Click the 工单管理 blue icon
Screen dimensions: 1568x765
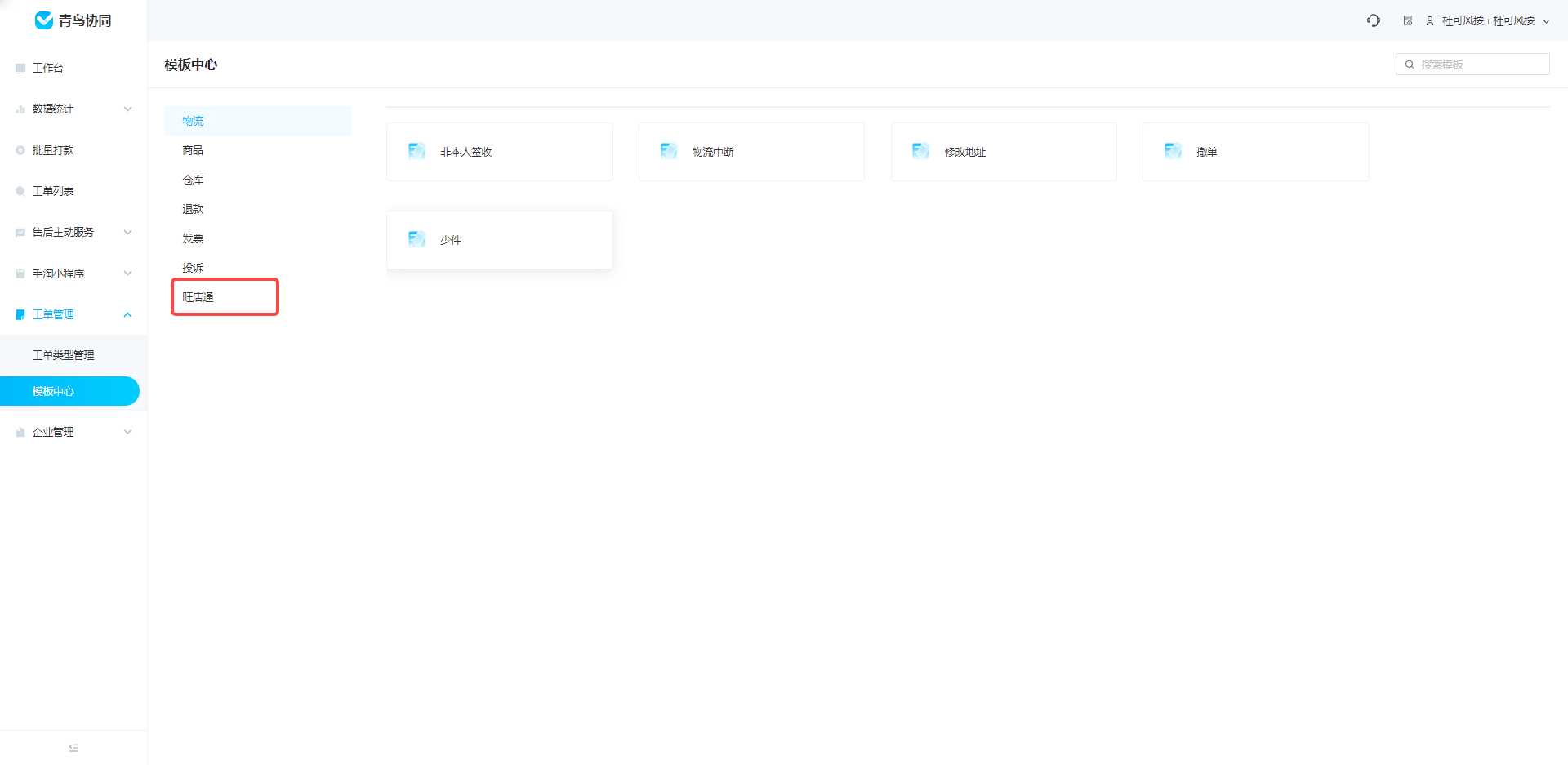pyautogui.click(x=20, y=314)
